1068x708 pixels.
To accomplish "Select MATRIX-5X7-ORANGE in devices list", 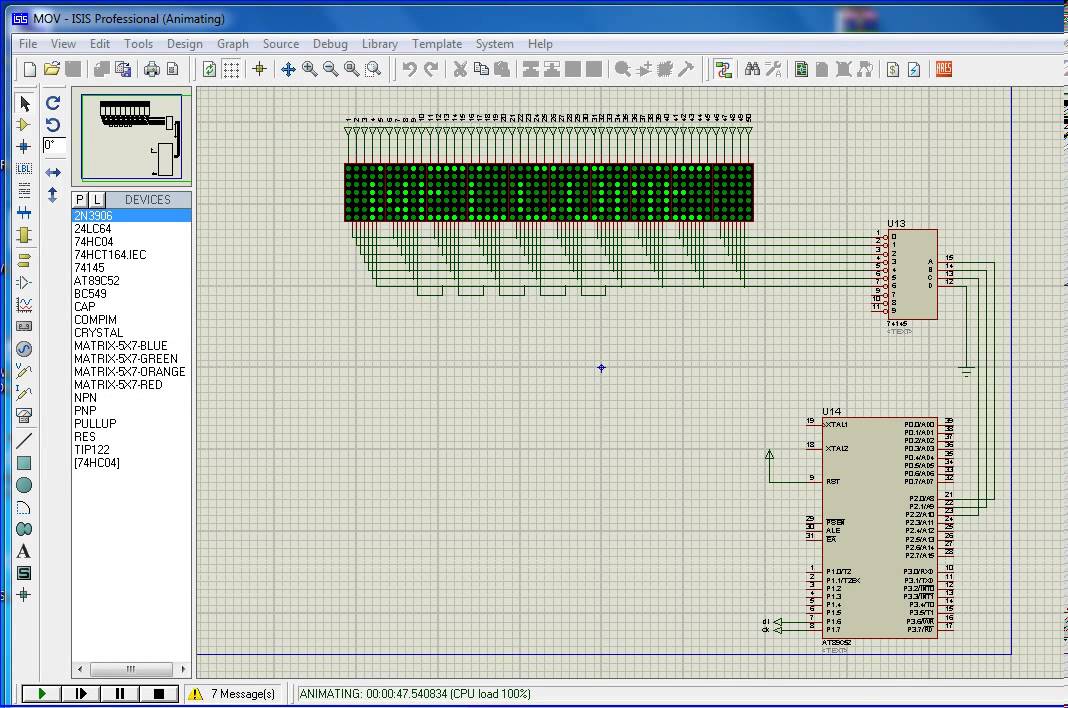I will tap(130, 371).
